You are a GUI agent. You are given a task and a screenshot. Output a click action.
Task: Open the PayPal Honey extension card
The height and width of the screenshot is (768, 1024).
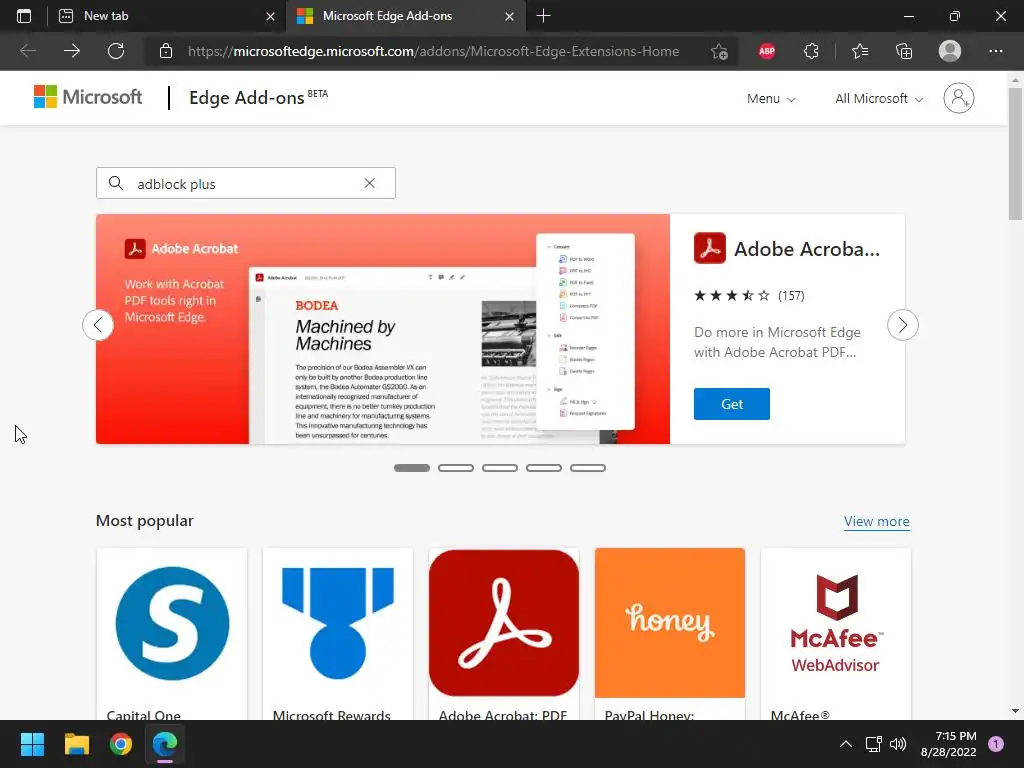669,634
